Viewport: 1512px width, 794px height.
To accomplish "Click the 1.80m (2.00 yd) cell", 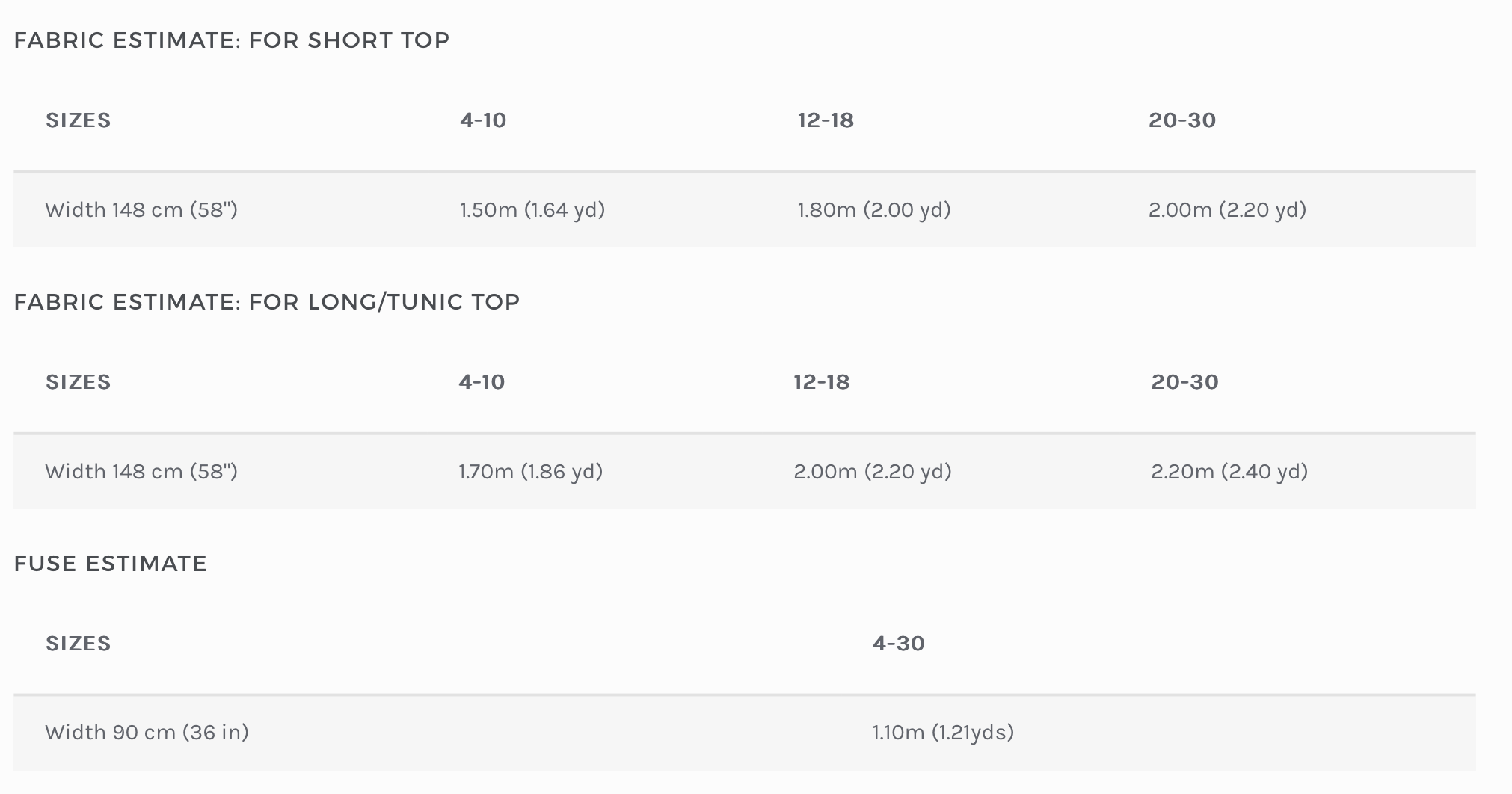I will [x=874, y=209].
